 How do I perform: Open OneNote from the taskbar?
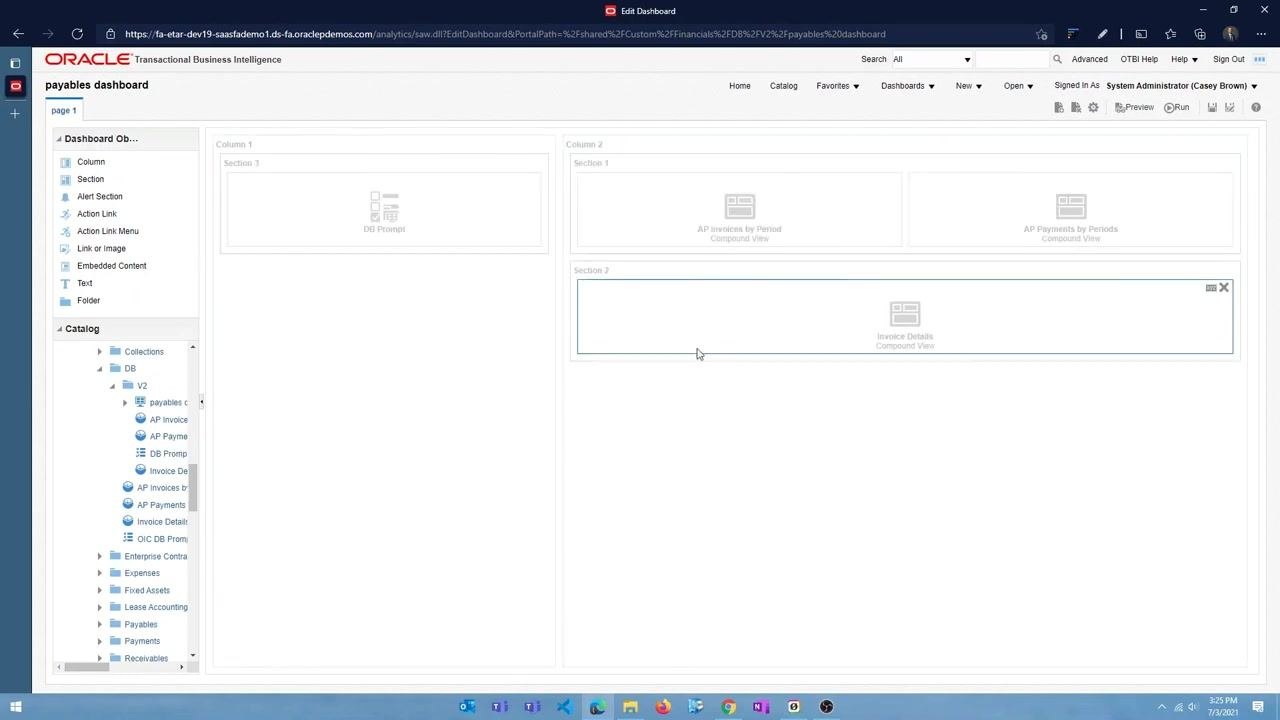tap(761, 707)
